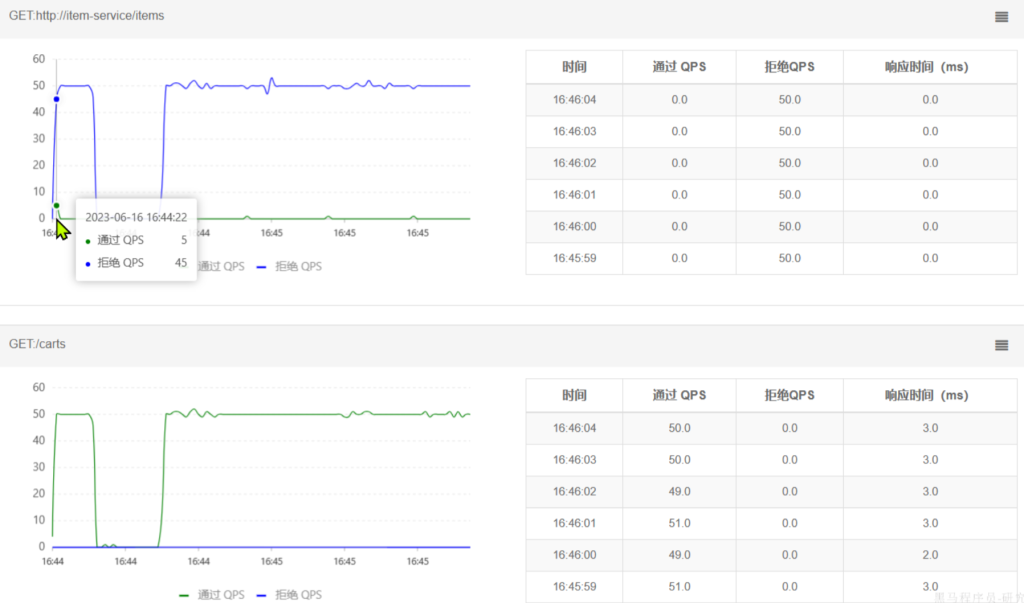Click the 16:45:59 time cell in item-service table
Screen dimensions: 1024x603
pyautogui.click(x=574, y=258)
